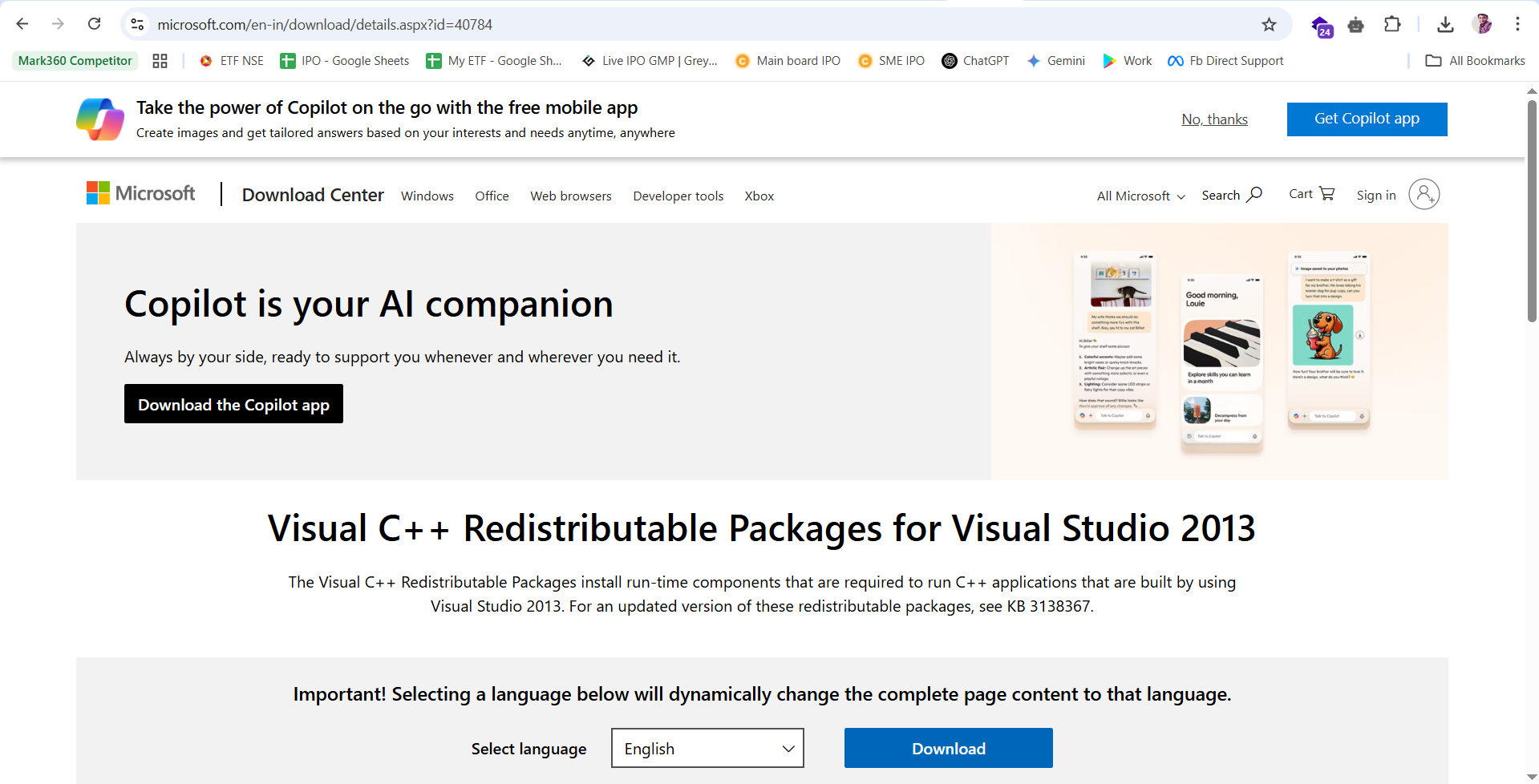1539x784 pixels.
Task: Click Download Center heading link
Action: (313, 195)
